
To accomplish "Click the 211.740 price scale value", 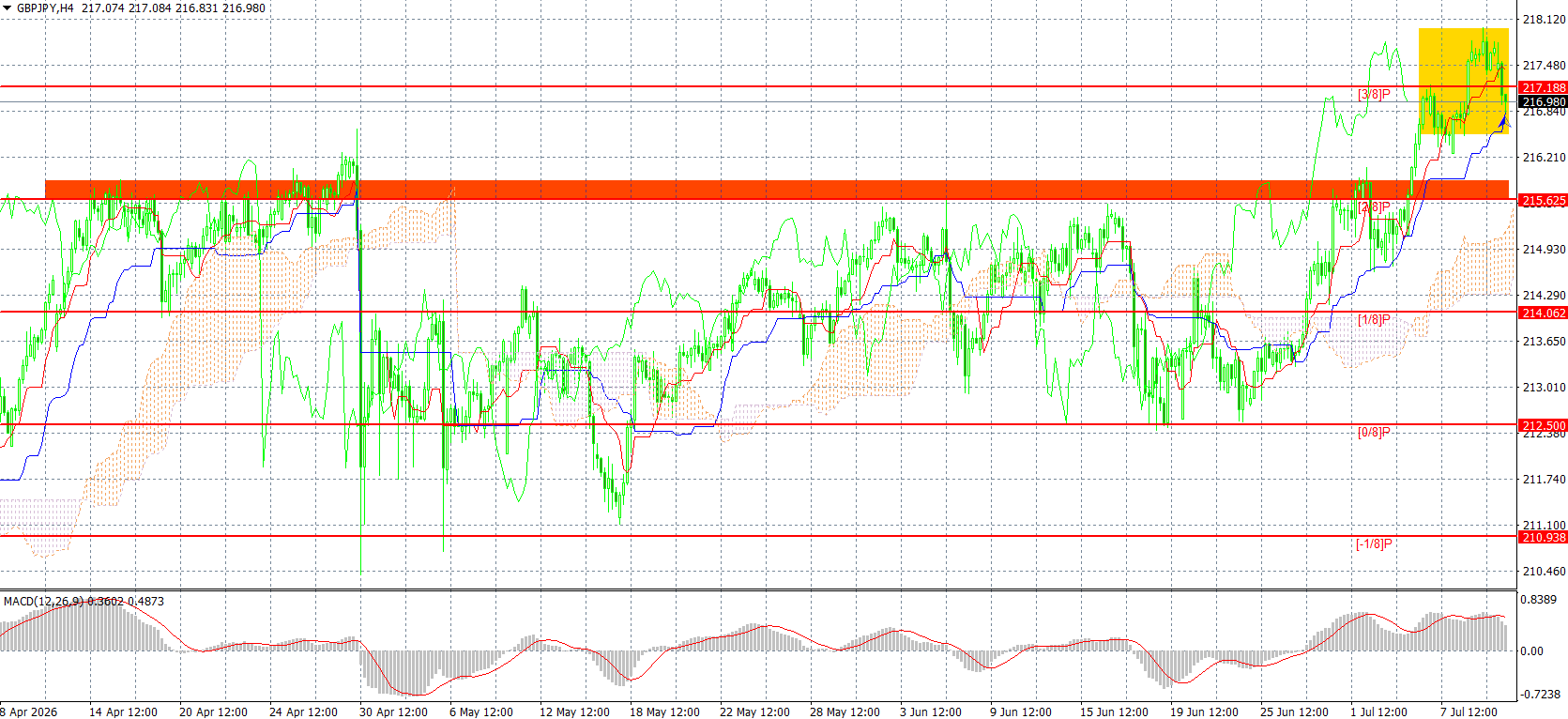I will coord(1545,479).
